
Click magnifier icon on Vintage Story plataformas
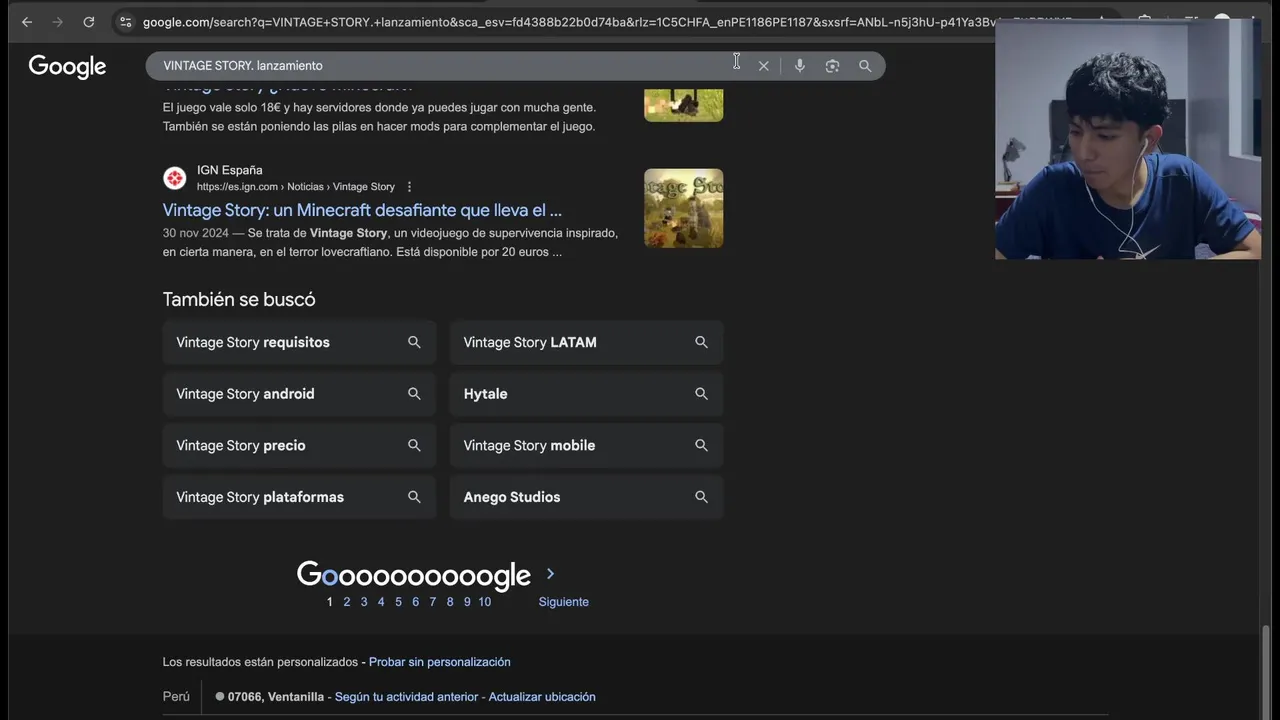414,497
